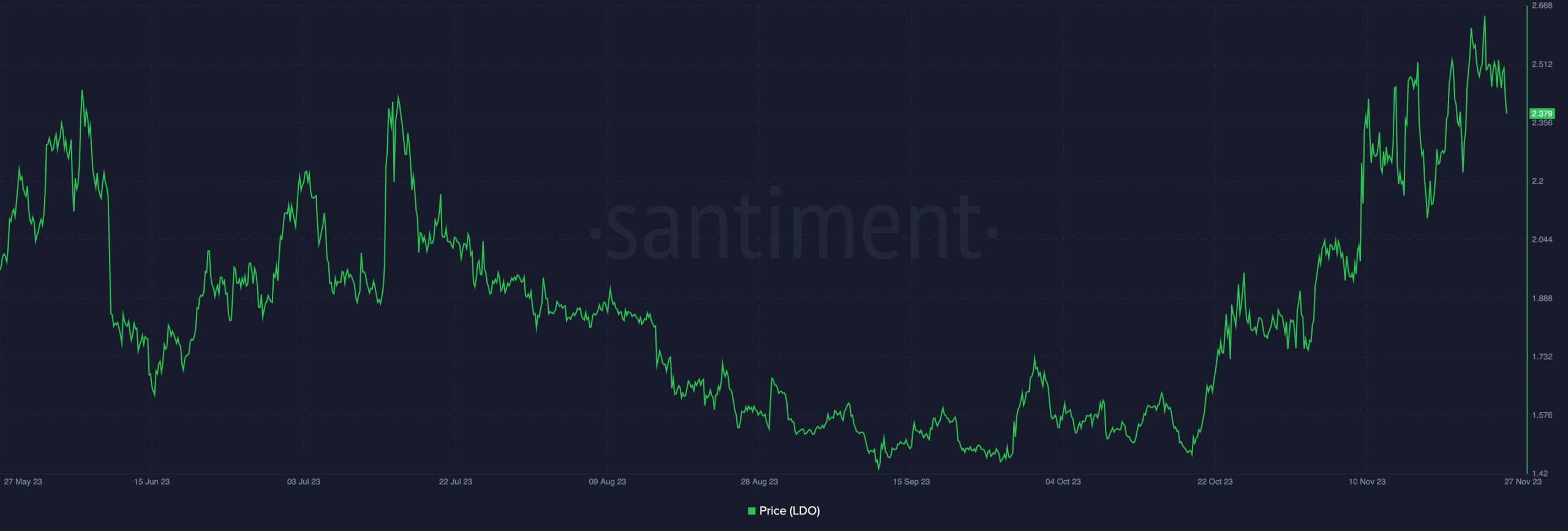1568x531 pixels.
Task: Click the 2.668 top price axis label
Action: click(1542, 6)
